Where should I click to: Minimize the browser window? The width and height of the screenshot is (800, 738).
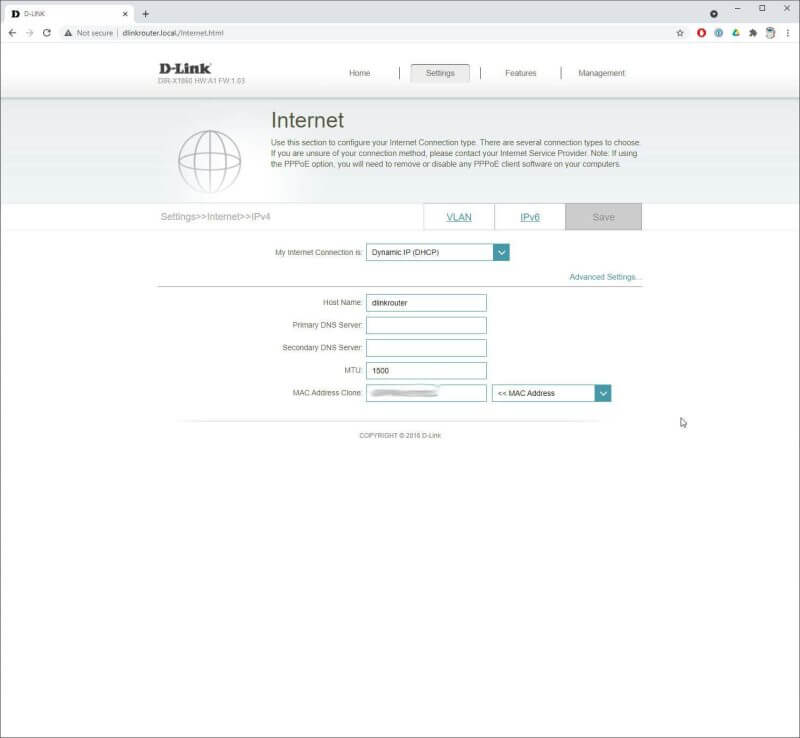pyautogui.click(x=738, y=8)
